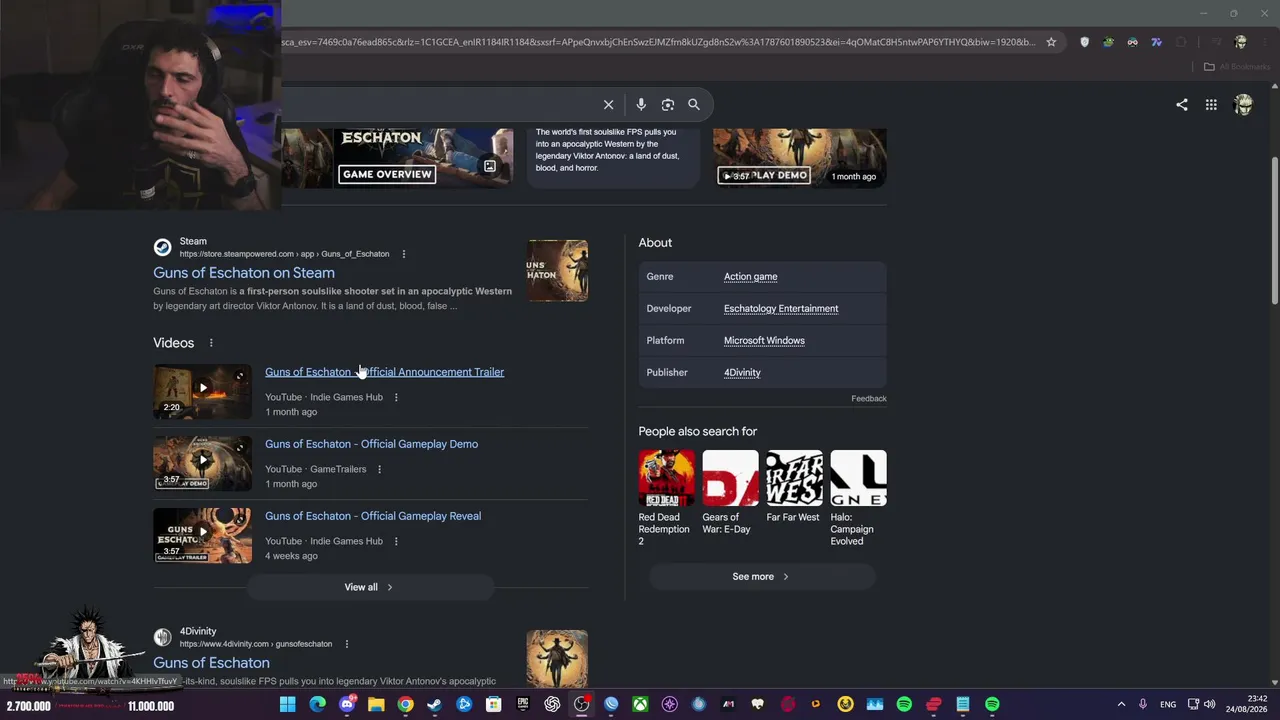The height and width of the screenshot is (720, 1280).
Task: Open more options for the Videos section
Action: click(x=211, y=343)
